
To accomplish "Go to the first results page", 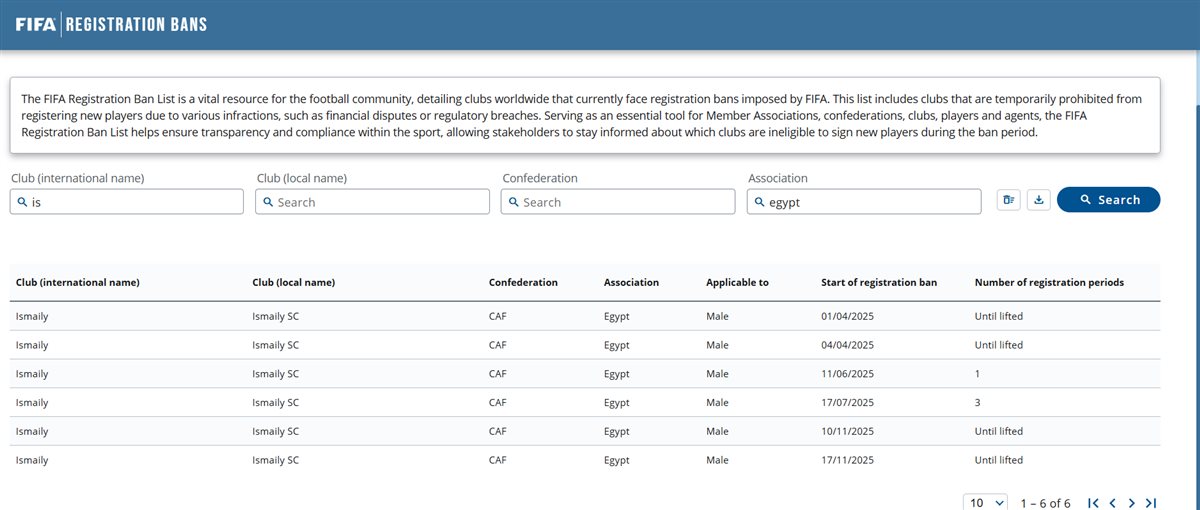I will [x=1093, y=503].
